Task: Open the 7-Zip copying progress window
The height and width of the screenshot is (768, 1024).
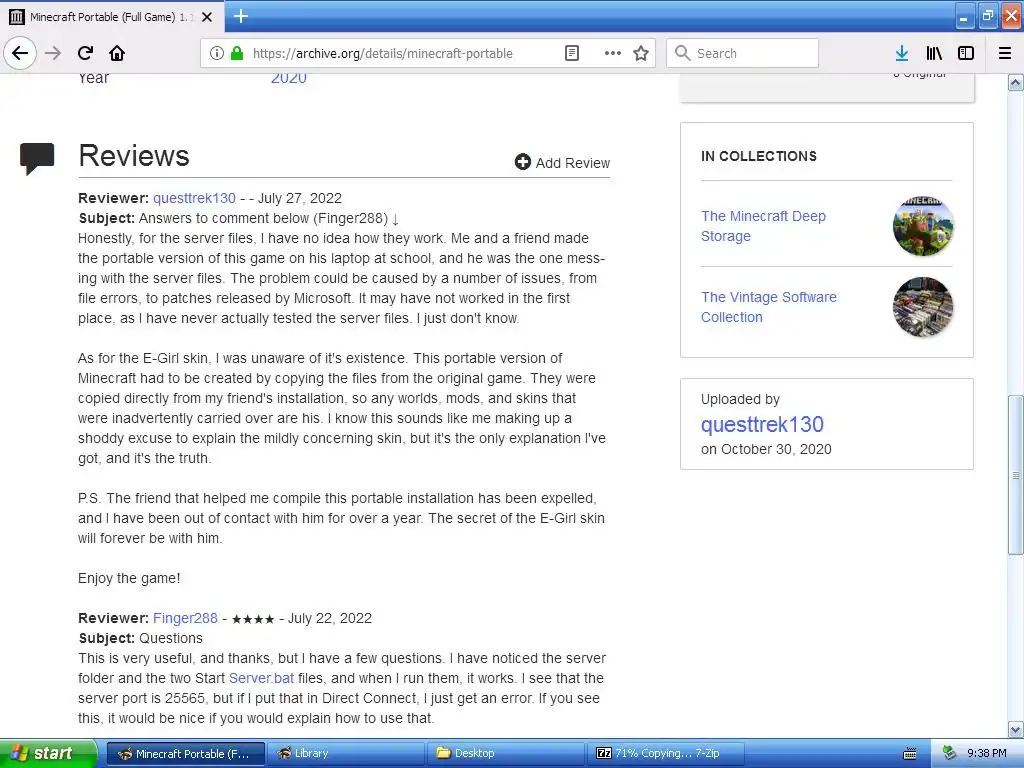Action: [665, 753]
